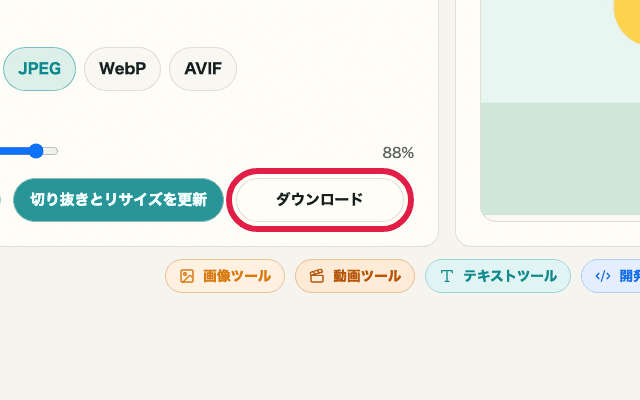Click the code brackets icon for developer tools
The height and width of the screenshot is (400, 640).
pyautogui.click(x=603, y=276)
